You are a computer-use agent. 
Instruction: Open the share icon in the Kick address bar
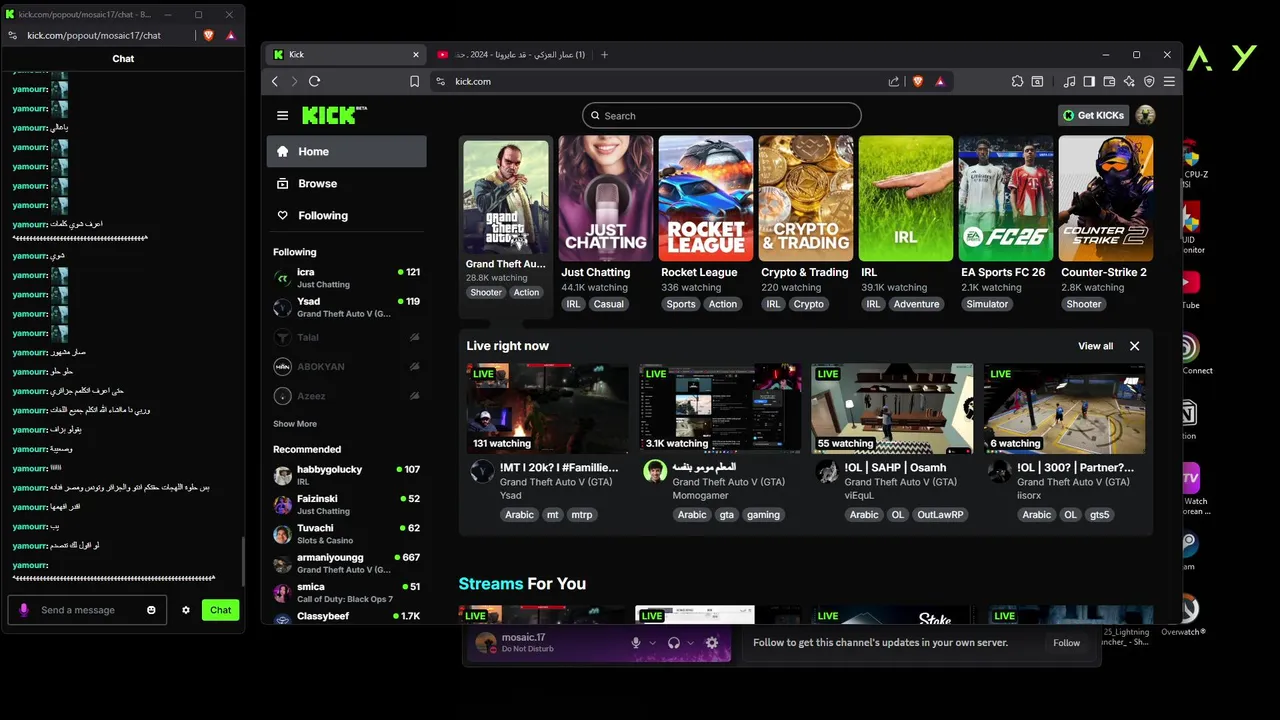click(x=893, y=81)
